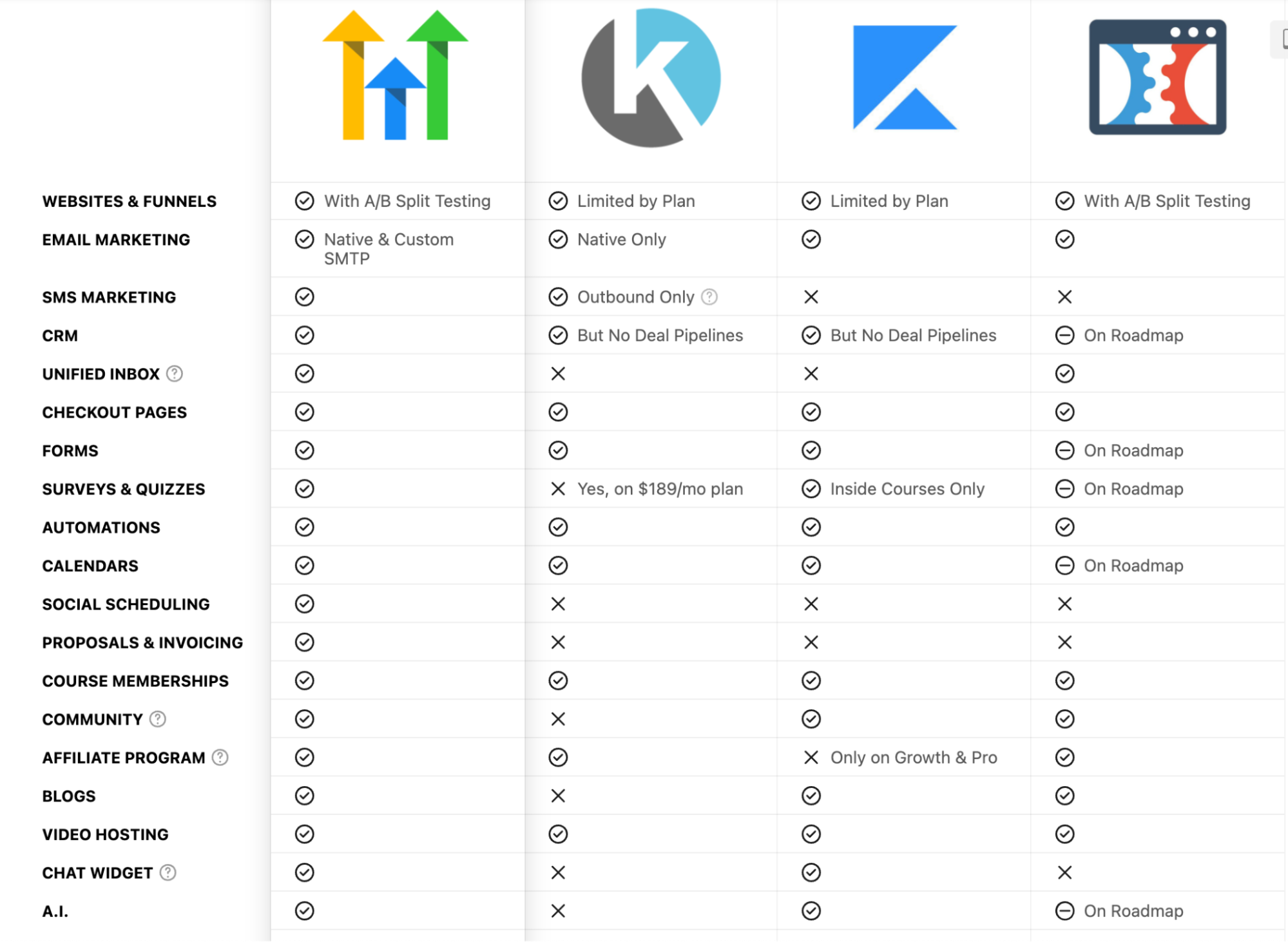Click the On Roadmap text in the CRM row
This screenshot has width=1288, height=942.
(x=1133, y=336)
